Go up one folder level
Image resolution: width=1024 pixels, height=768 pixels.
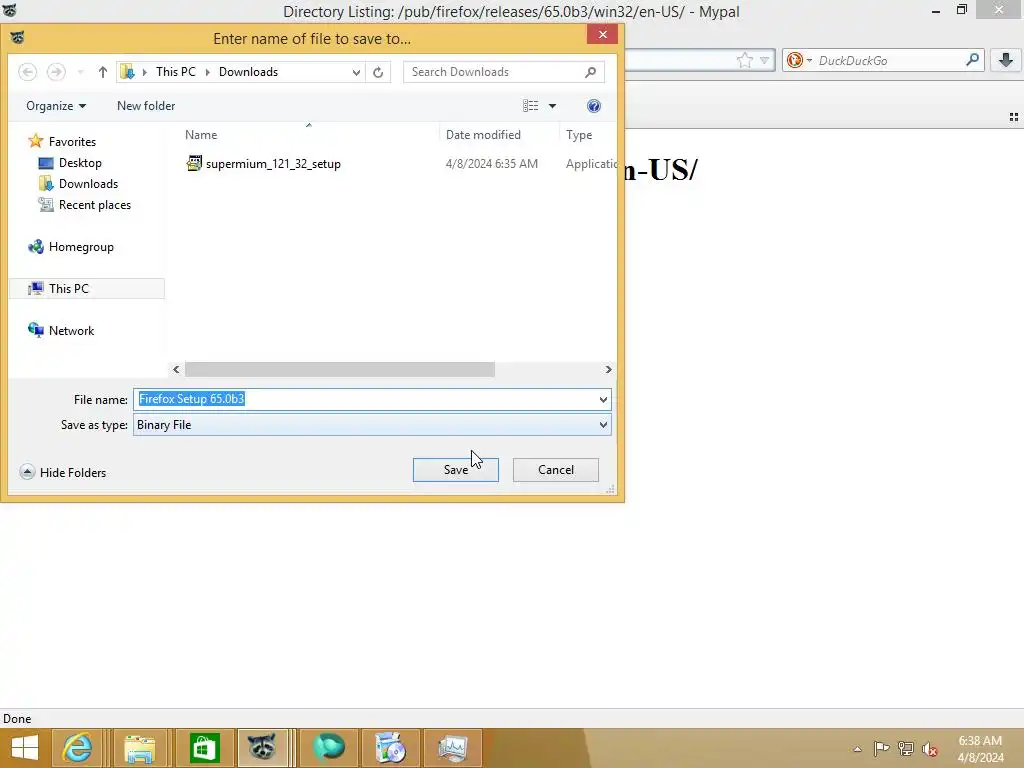coord(103,72)
